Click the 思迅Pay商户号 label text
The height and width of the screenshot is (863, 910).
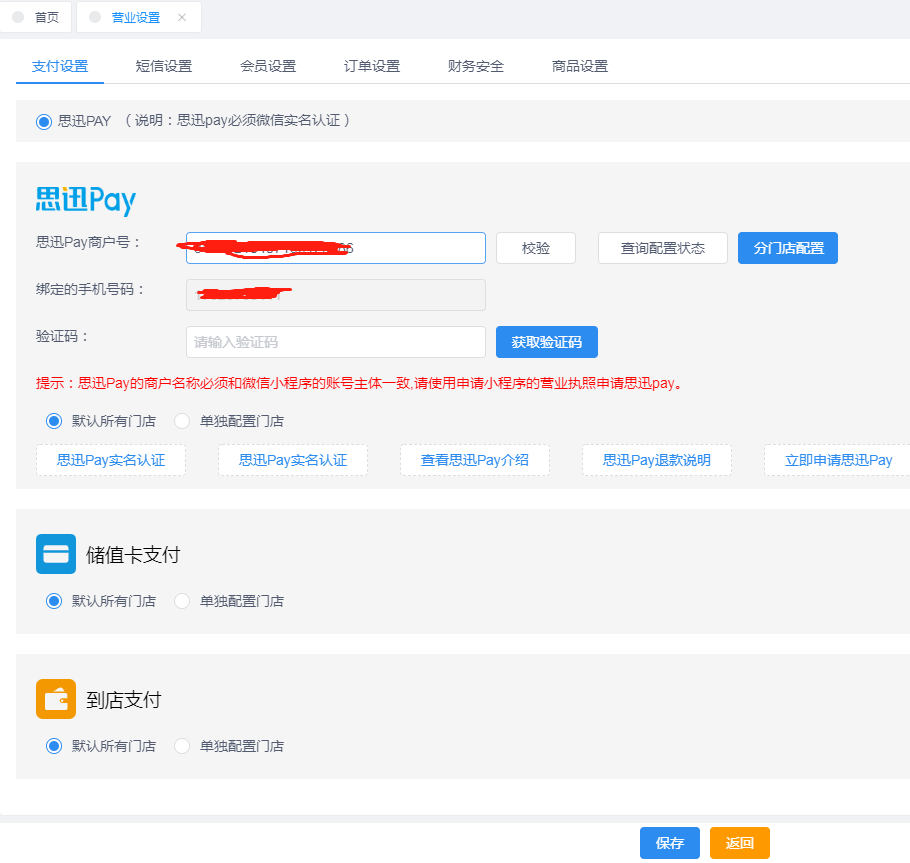(x=88, y=242)
